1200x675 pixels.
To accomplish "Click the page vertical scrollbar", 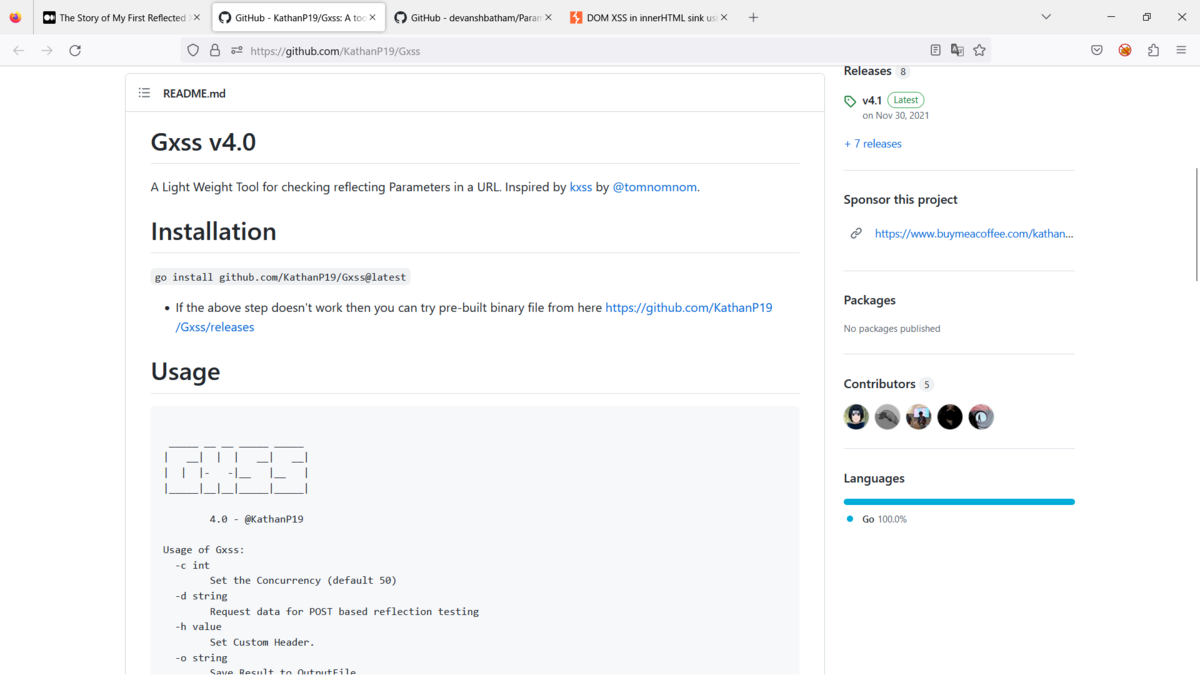I will click(x=1196, y=225).
